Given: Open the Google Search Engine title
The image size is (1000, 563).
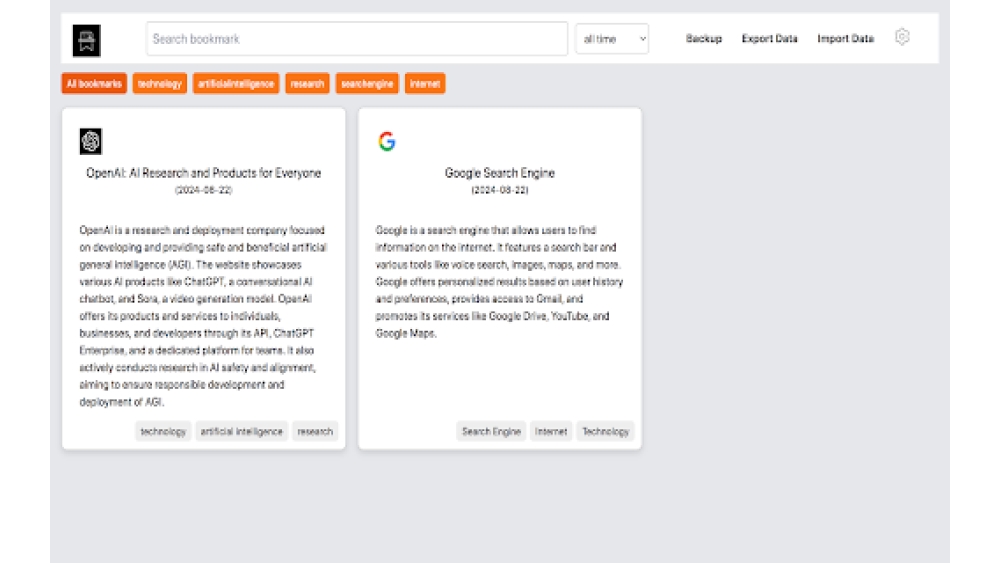Looking at the screenshot, I should [x=499, y=173].
